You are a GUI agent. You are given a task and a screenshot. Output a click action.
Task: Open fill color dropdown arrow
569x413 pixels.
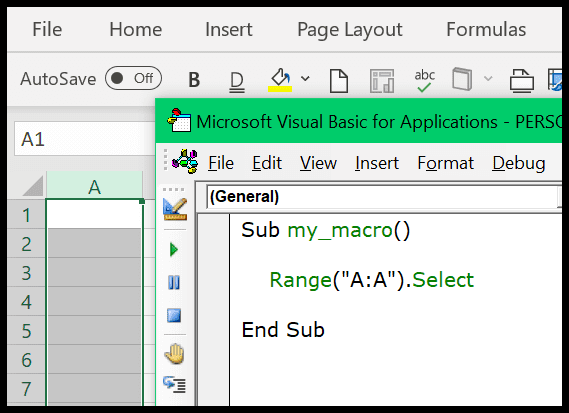click(306, 78)
